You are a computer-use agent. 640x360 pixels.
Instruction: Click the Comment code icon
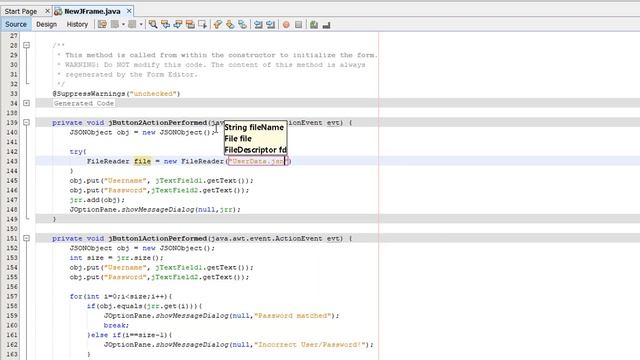point(314,24)
